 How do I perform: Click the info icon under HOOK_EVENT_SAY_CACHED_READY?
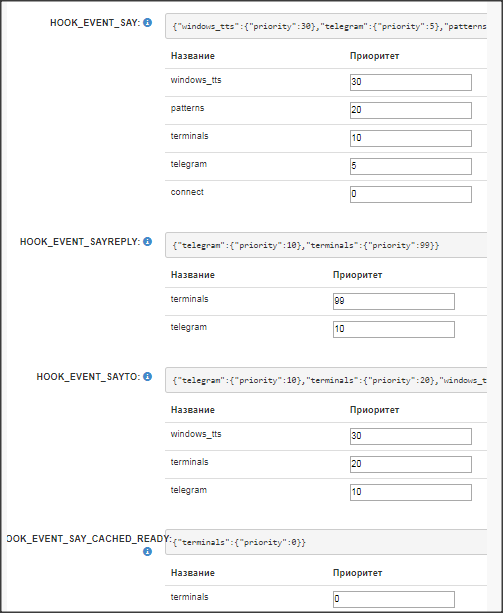[147, 552]
